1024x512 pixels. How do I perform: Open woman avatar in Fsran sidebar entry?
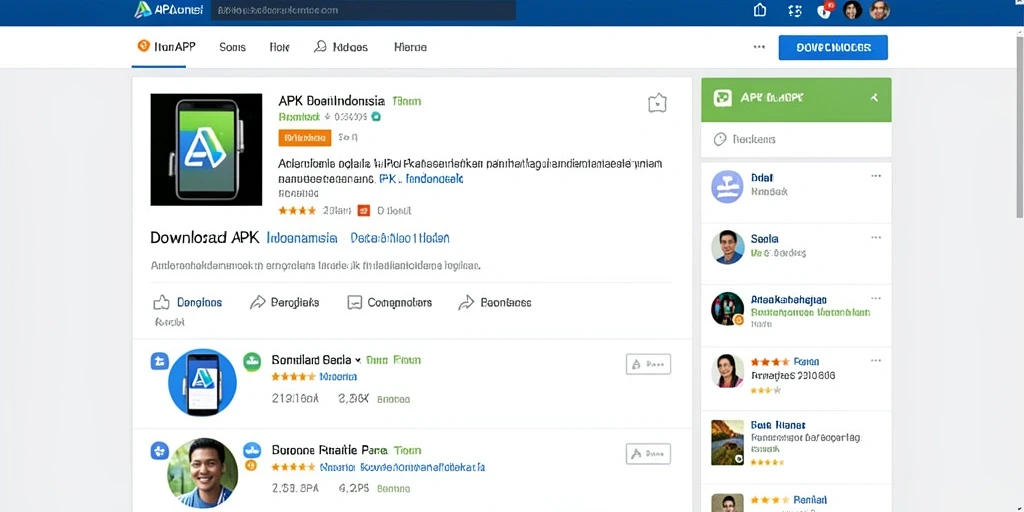click(728, 371)
